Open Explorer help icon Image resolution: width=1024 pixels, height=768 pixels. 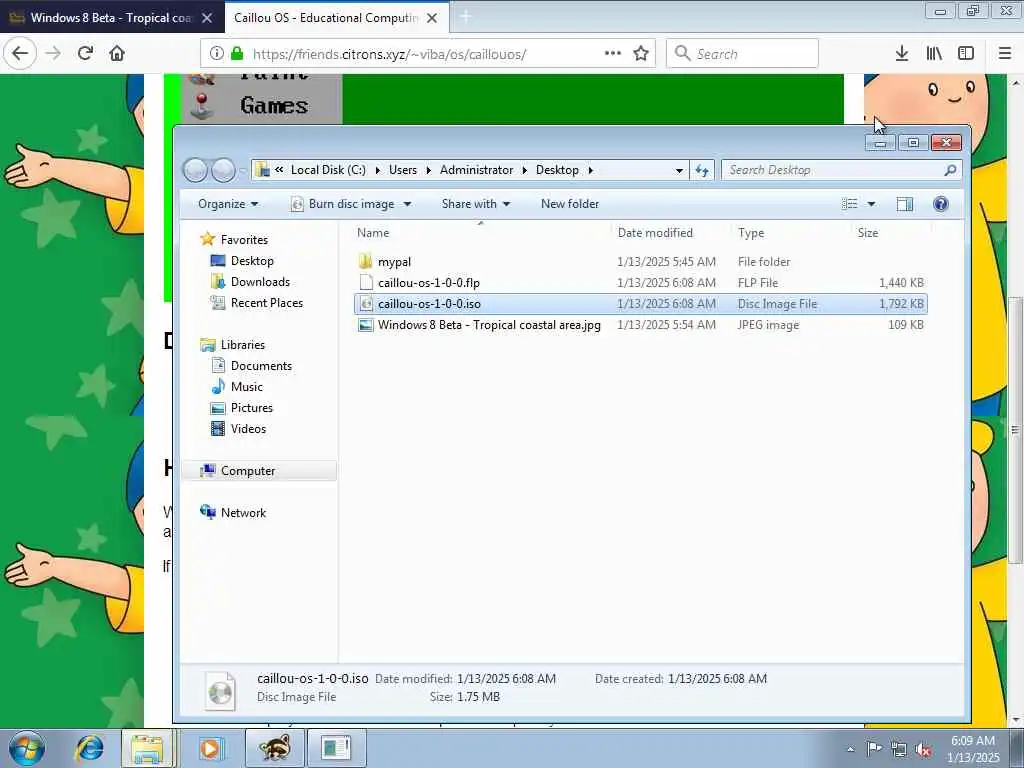pyautogui.click(x=940, y=204)
